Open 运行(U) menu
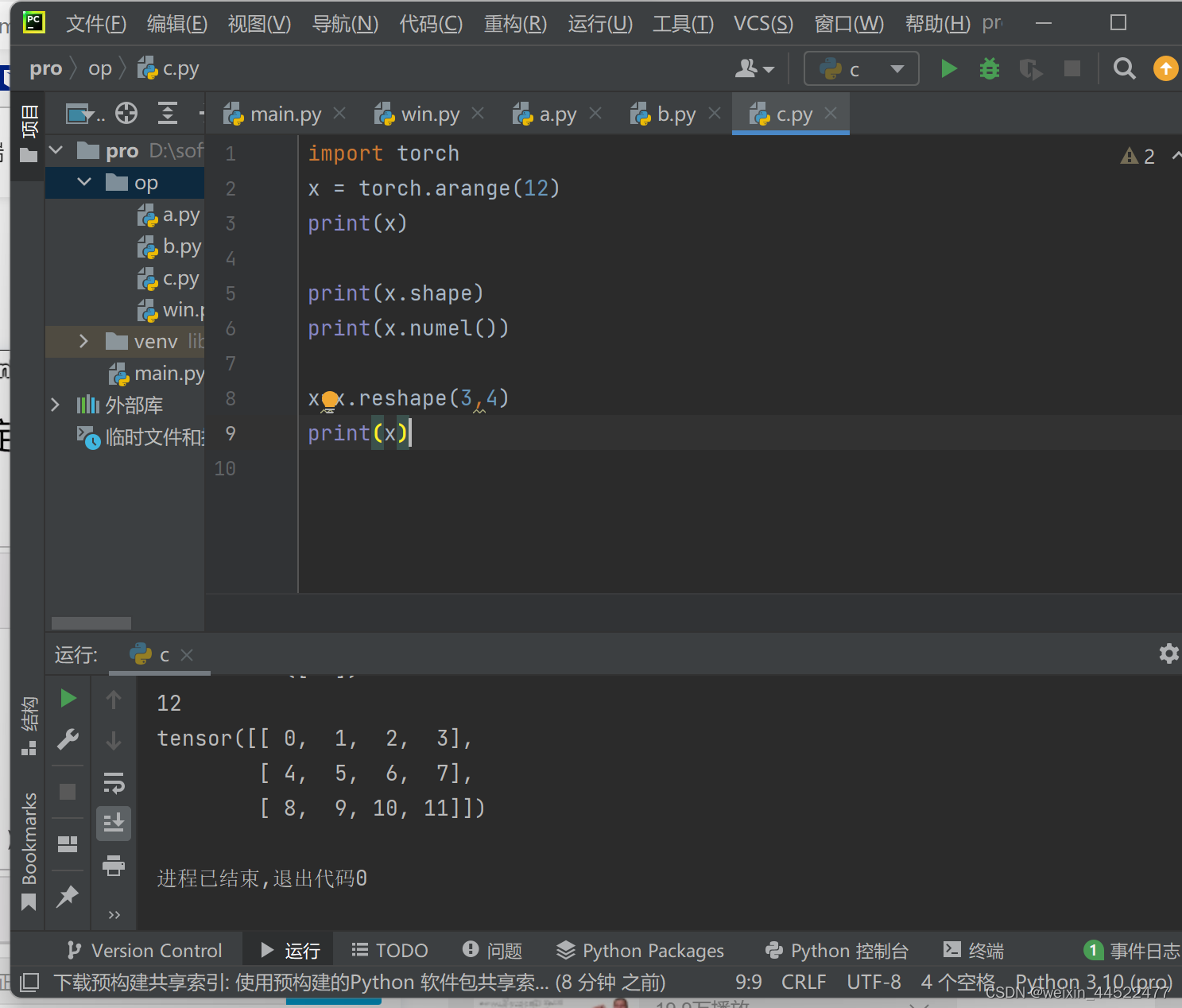The width and height of the screenshot is (1182, 1008). coord(600,23)
